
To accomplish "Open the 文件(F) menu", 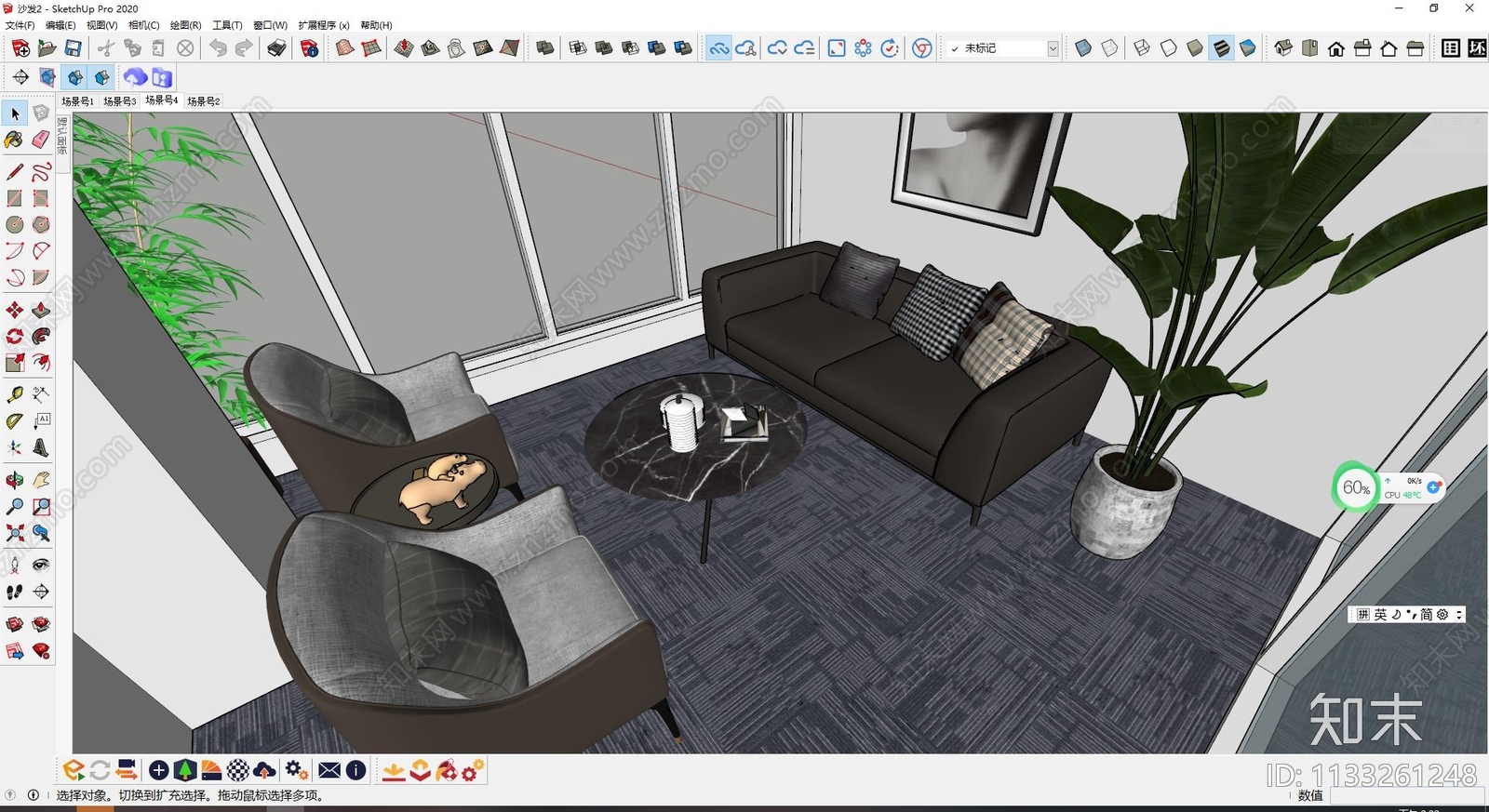I will coord(20,25).
